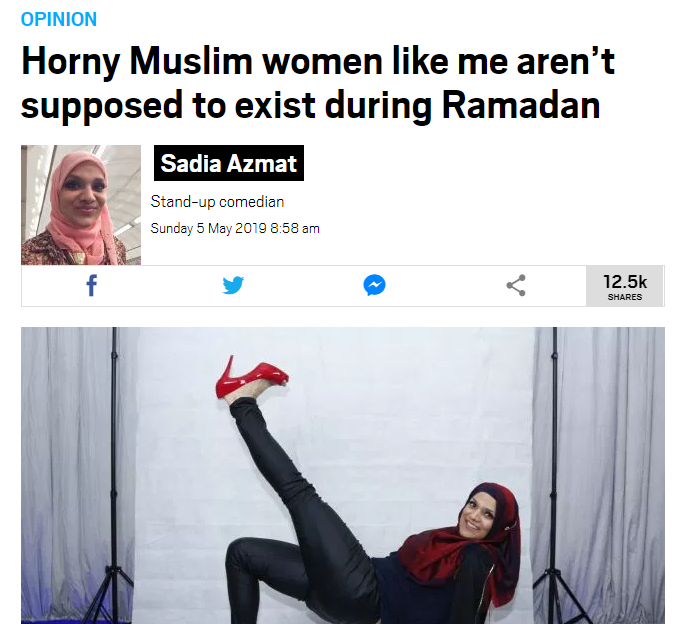This screenshot has height=624, width=682.
Task: Send the article through Messenger icon
Action: [x=374, y=285]
